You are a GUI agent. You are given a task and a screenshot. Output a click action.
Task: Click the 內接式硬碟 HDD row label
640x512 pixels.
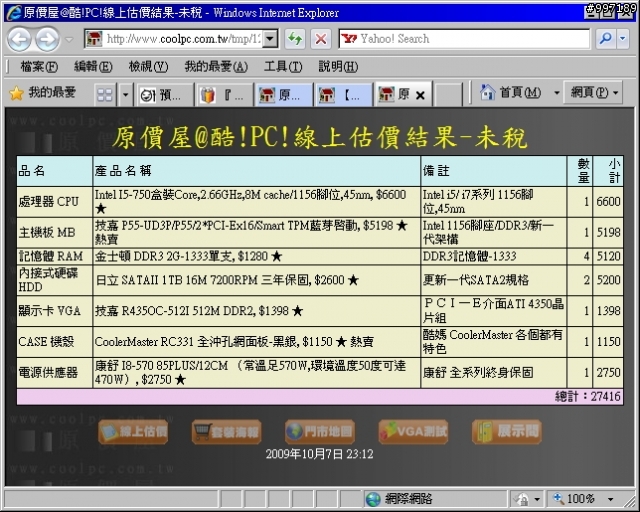pos(54,280)
